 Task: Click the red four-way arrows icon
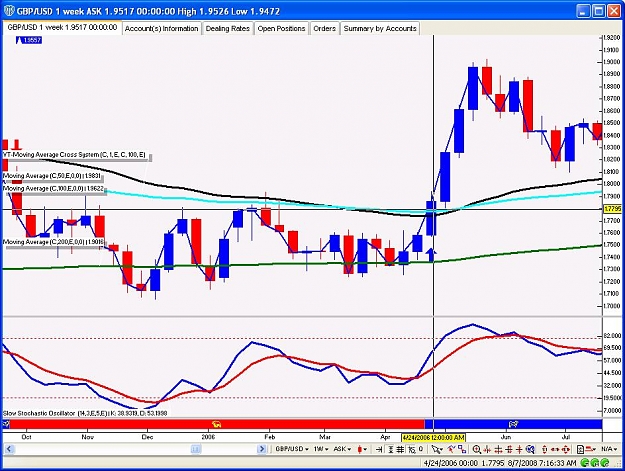pos(566,449)
